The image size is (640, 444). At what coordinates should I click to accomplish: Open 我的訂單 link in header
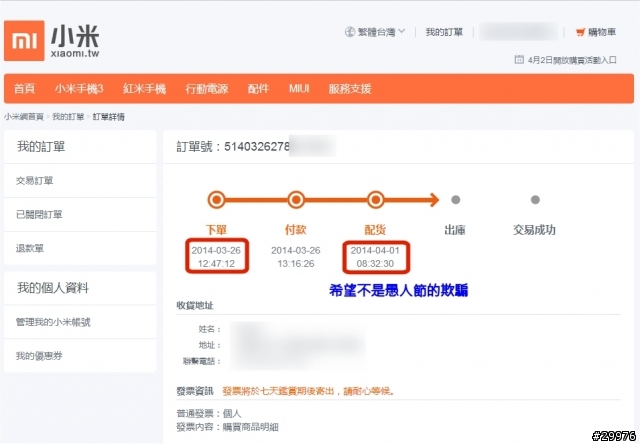point(444,32)
